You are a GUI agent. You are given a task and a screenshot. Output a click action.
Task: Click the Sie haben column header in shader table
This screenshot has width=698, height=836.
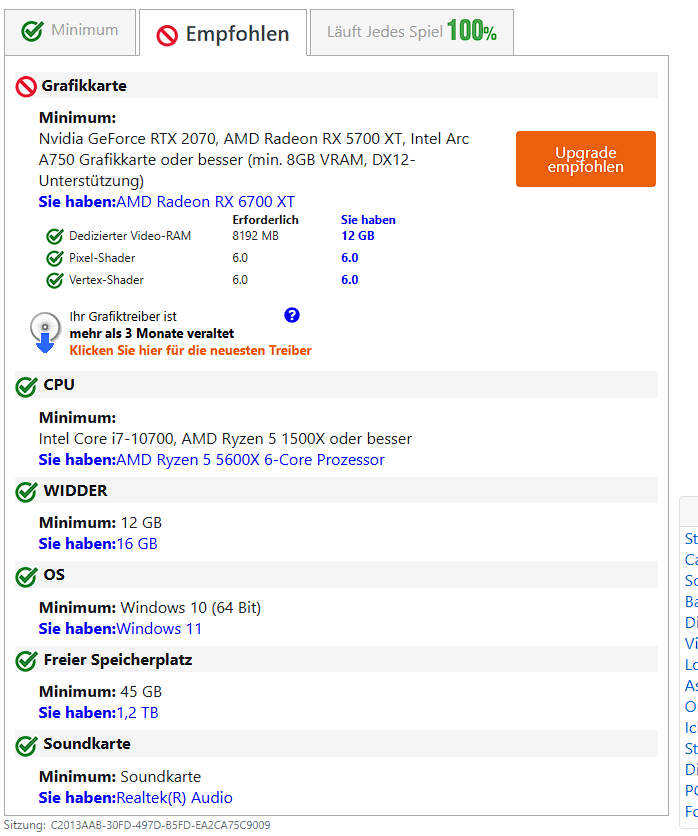click(368, 220)
